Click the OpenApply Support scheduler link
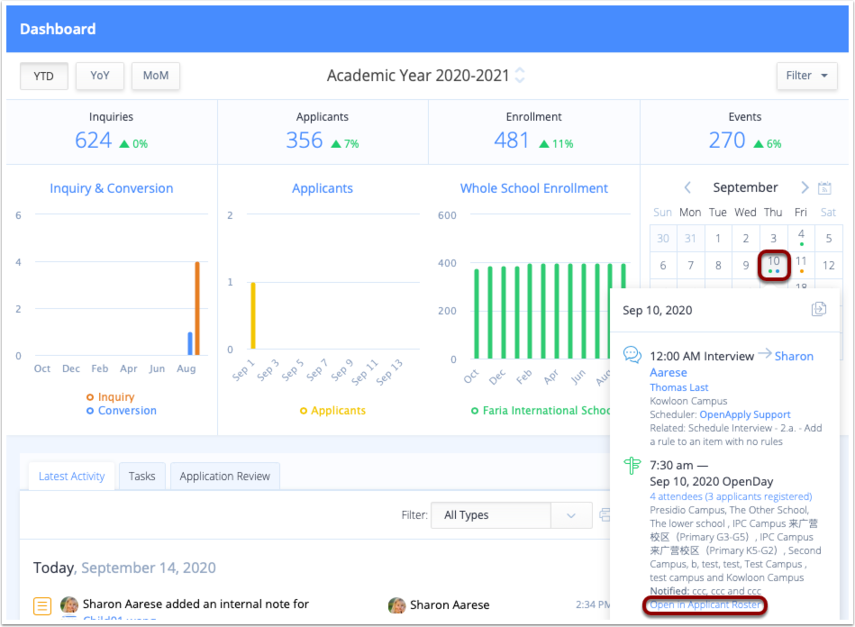 745,414
